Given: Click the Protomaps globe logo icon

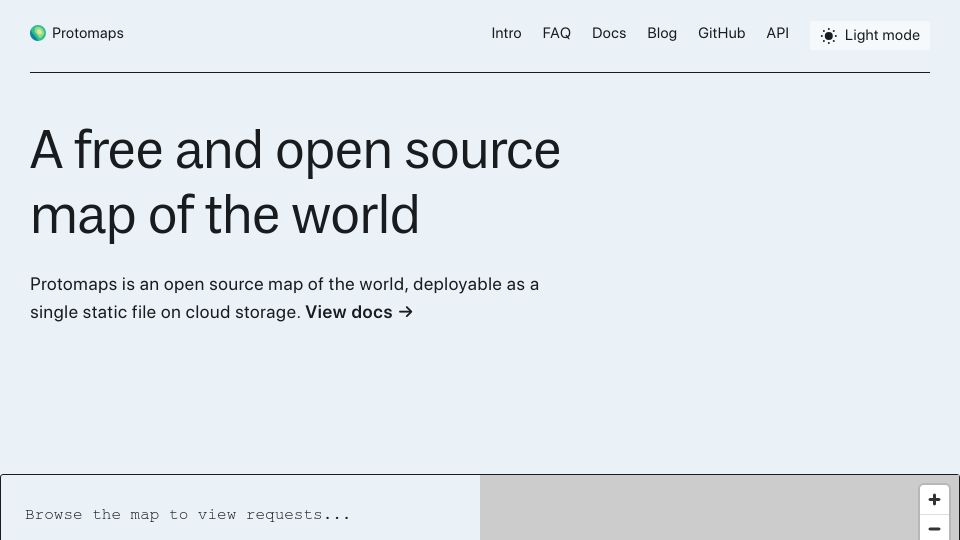Looking at the screenshot, I should point(38,33).
